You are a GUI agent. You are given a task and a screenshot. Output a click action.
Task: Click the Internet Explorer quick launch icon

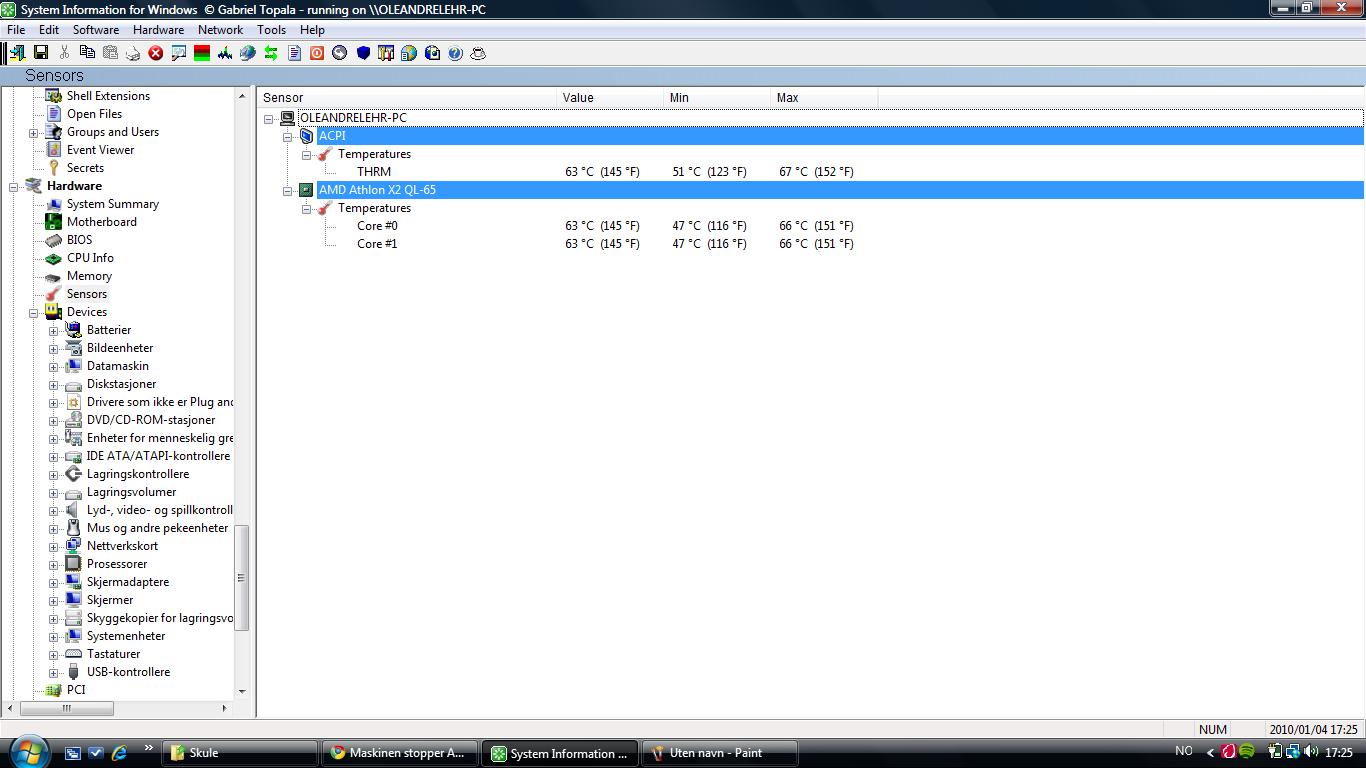119,752
